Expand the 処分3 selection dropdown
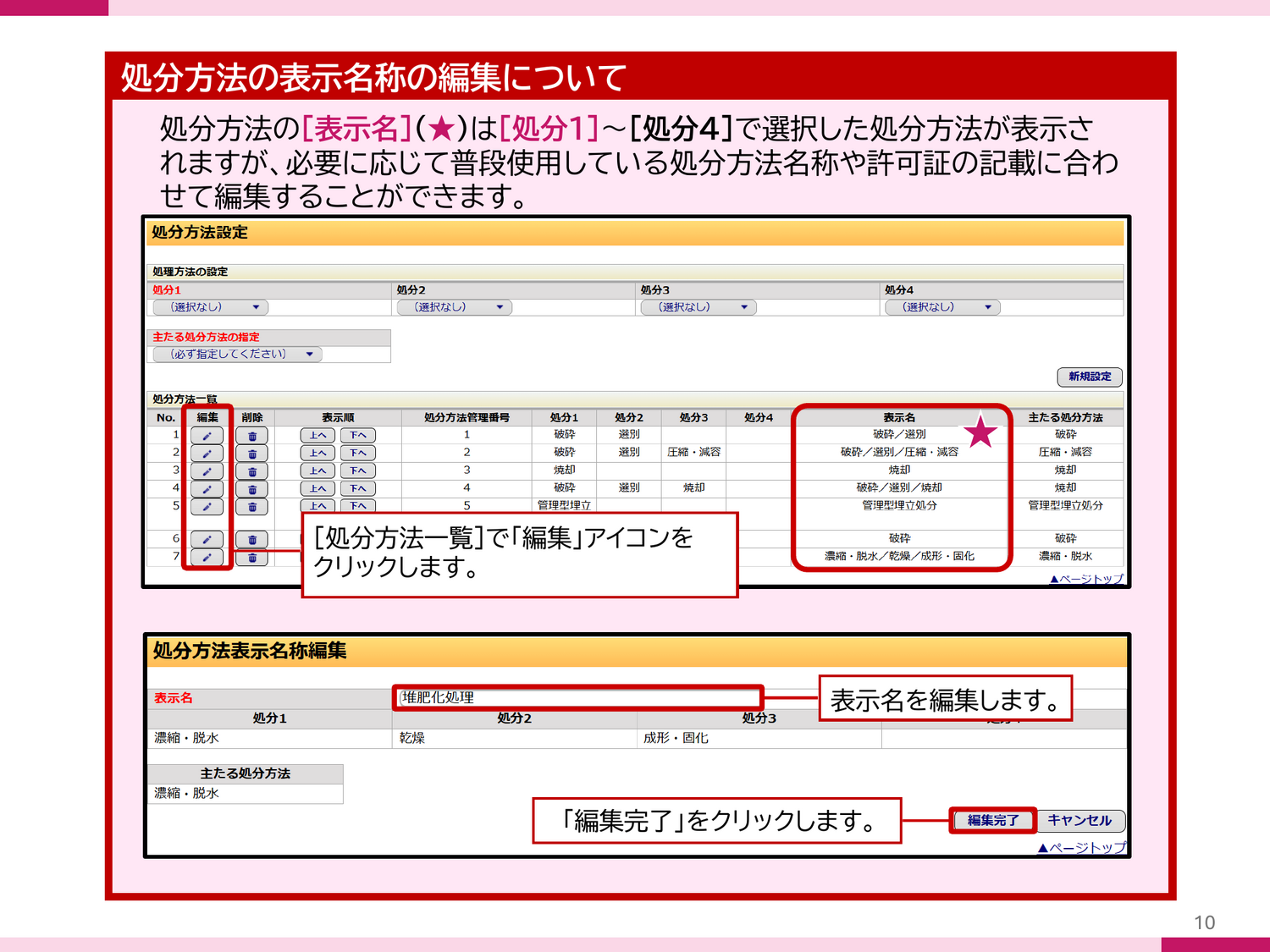The image size is (1270, 952). 698,307
